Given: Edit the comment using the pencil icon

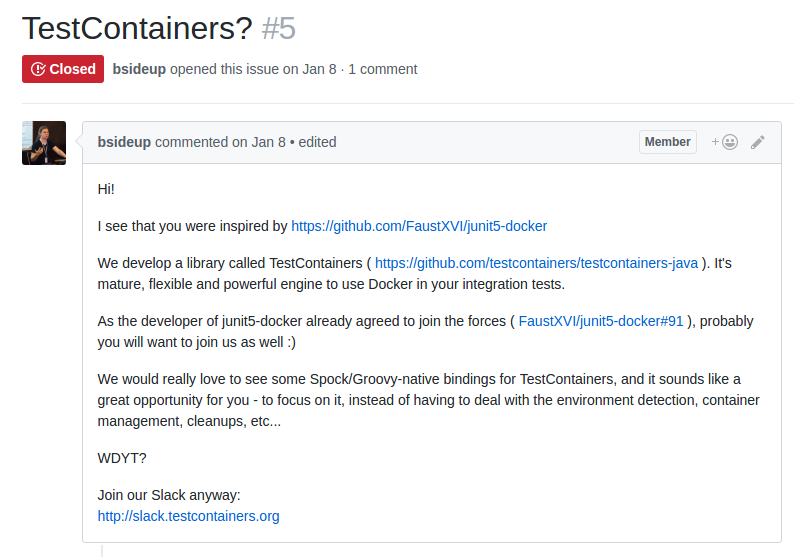Looking at the screenshot, I should click(758, 142).
